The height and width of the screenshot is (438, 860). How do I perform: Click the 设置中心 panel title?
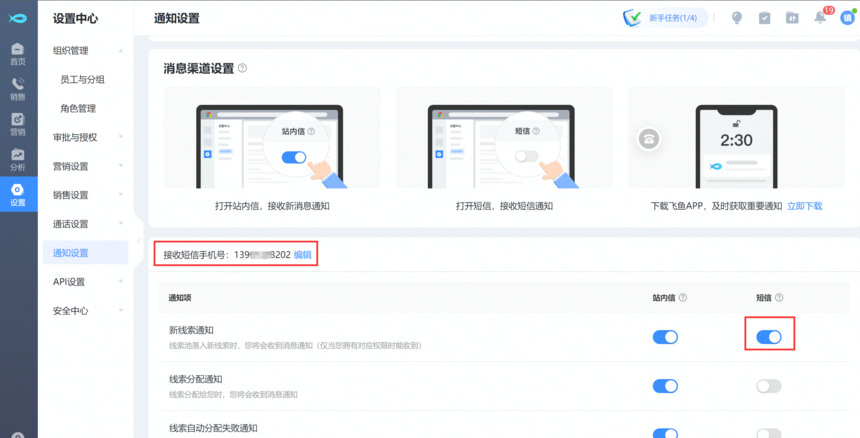76,19
